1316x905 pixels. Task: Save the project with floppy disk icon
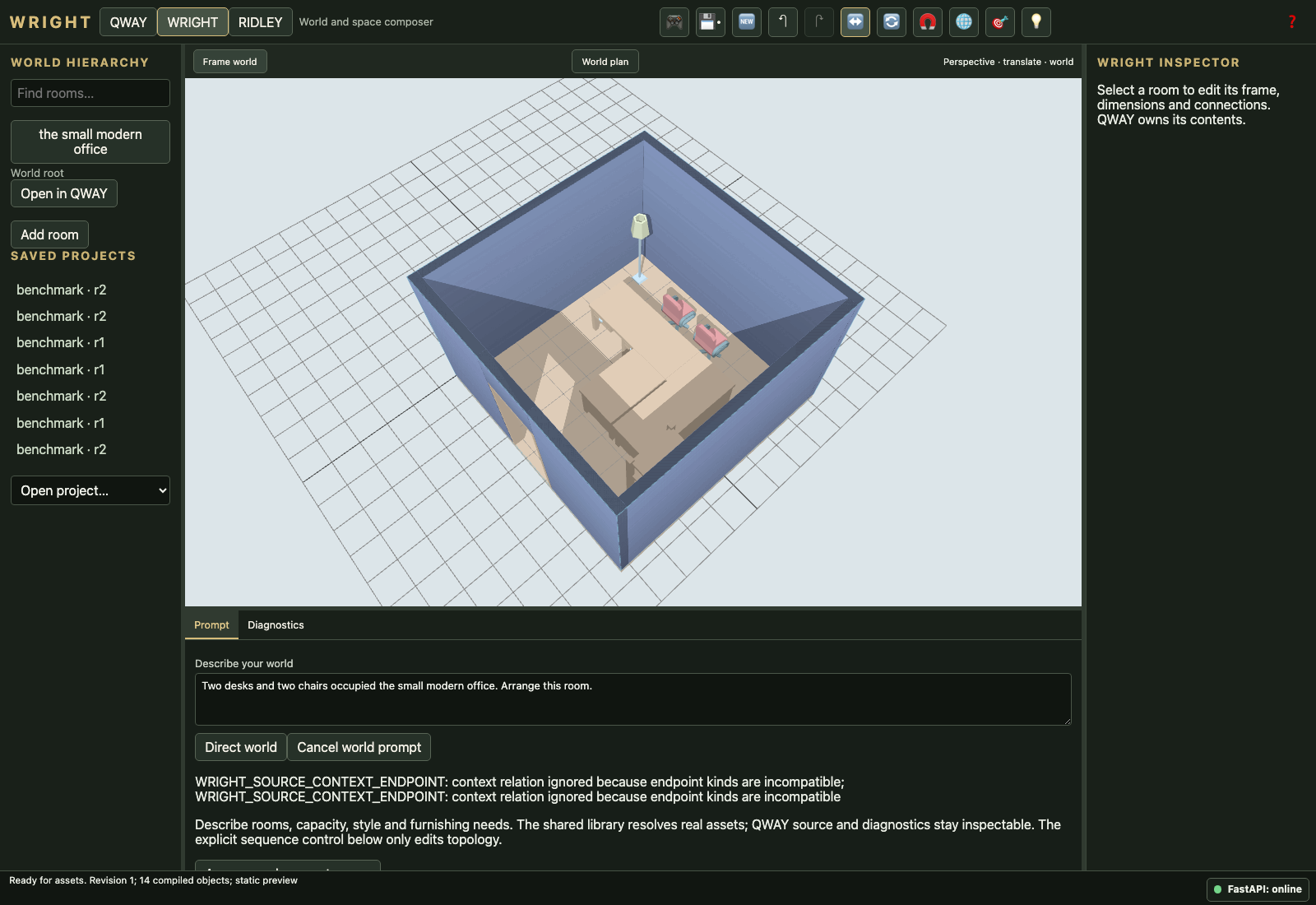click(x=711, y=22)
